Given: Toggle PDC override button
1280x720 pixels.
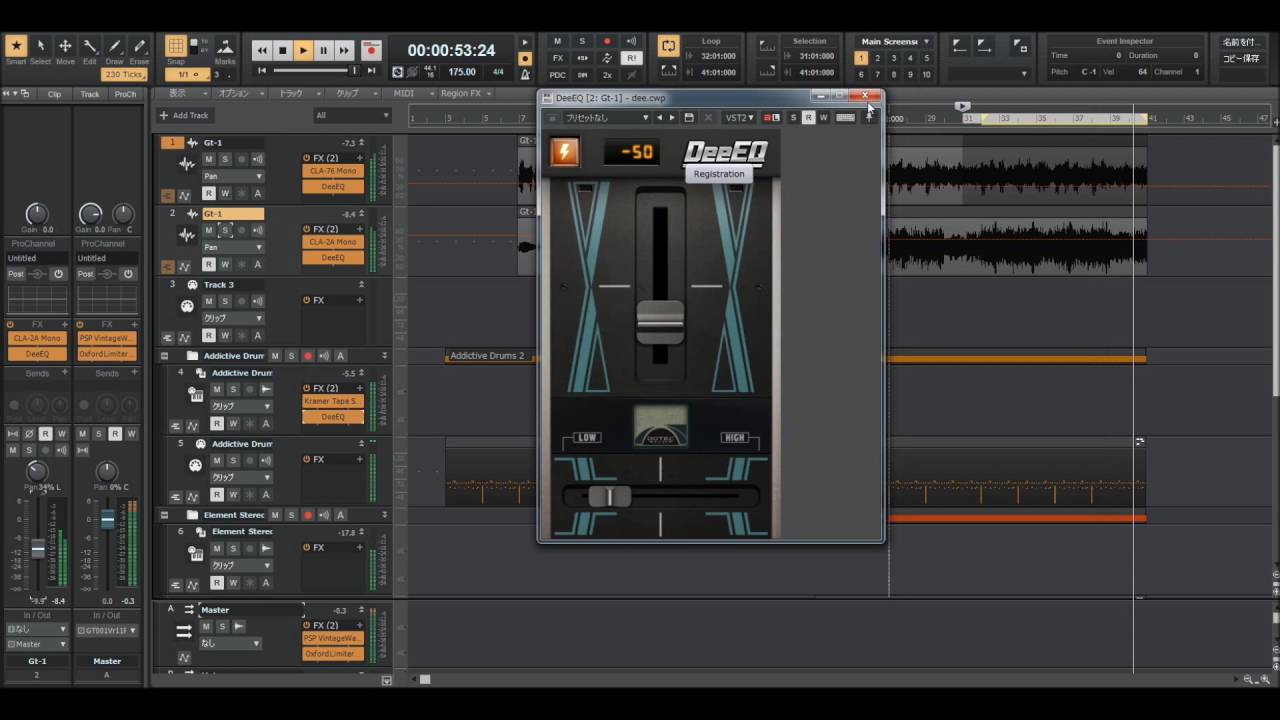Looking at the screenshot, I should [x=558, y=75].
